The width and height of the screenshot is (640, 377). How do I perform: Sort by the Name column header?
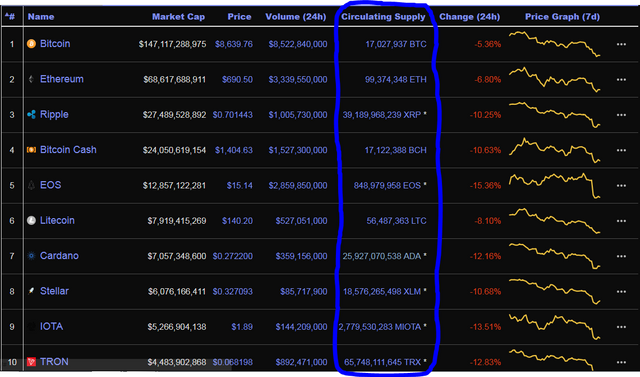coord(41,17)
